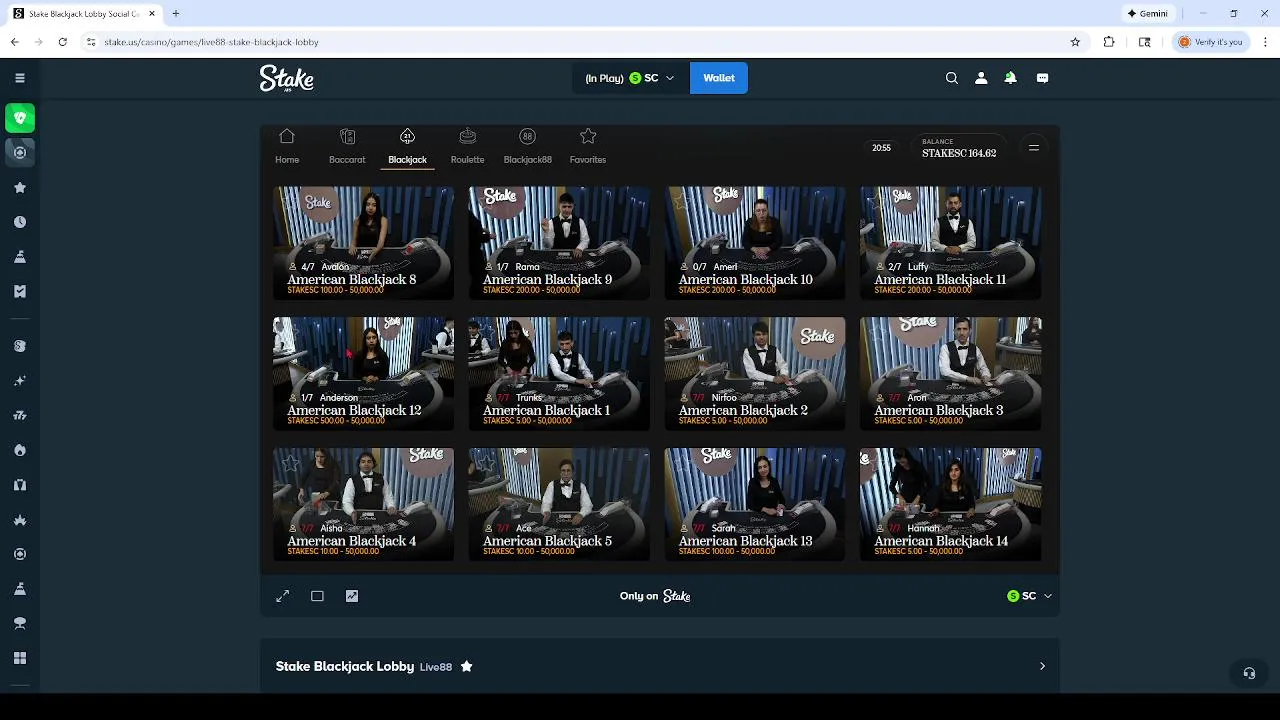Screen dimensions: 1280x720
Task: Open American Blackjack 8 table
Action: click(x=363, y=243)
